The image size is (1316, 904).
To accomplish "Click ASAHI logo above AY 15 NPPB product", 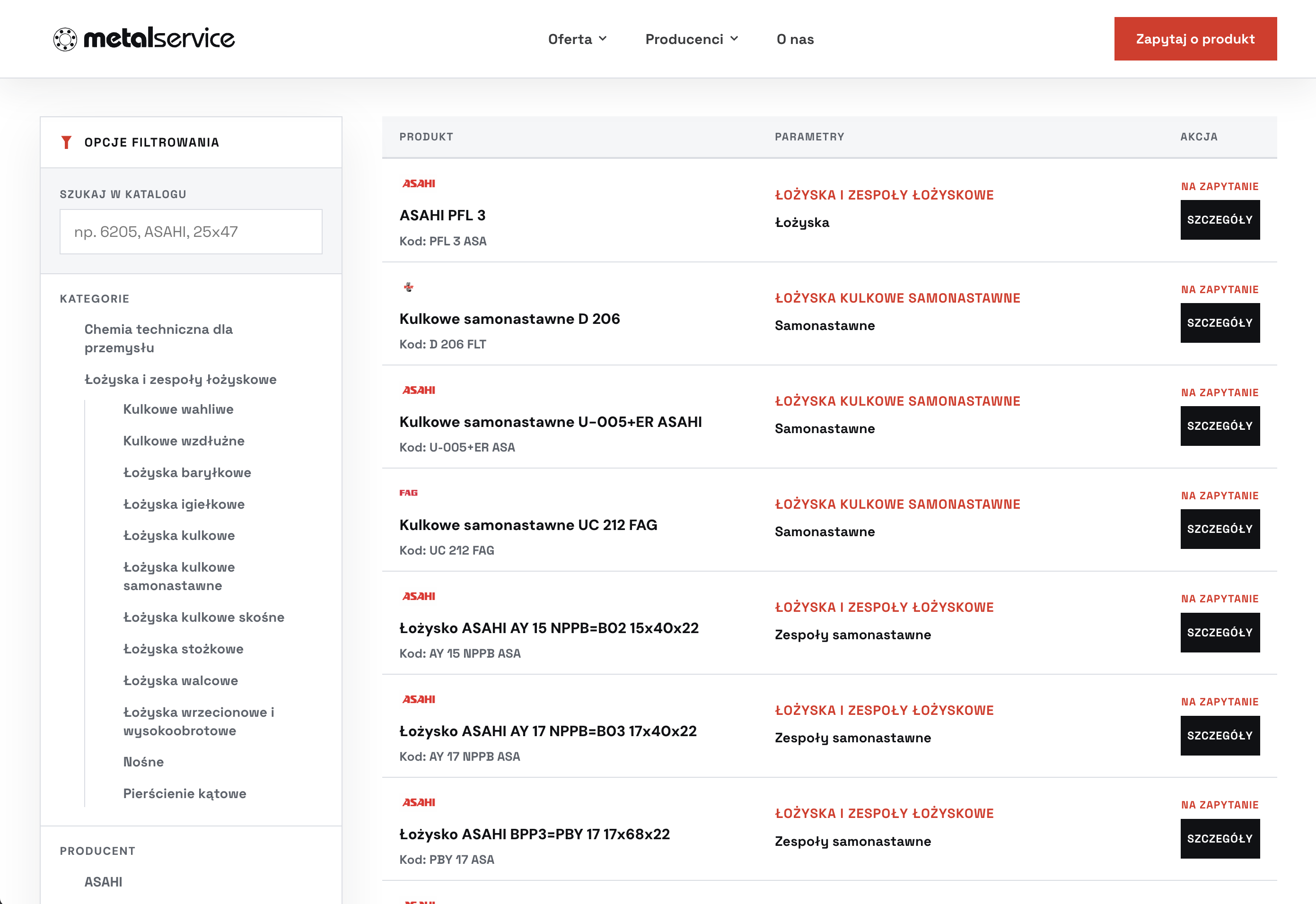I will pyautogui.click(x=419, y=596).
